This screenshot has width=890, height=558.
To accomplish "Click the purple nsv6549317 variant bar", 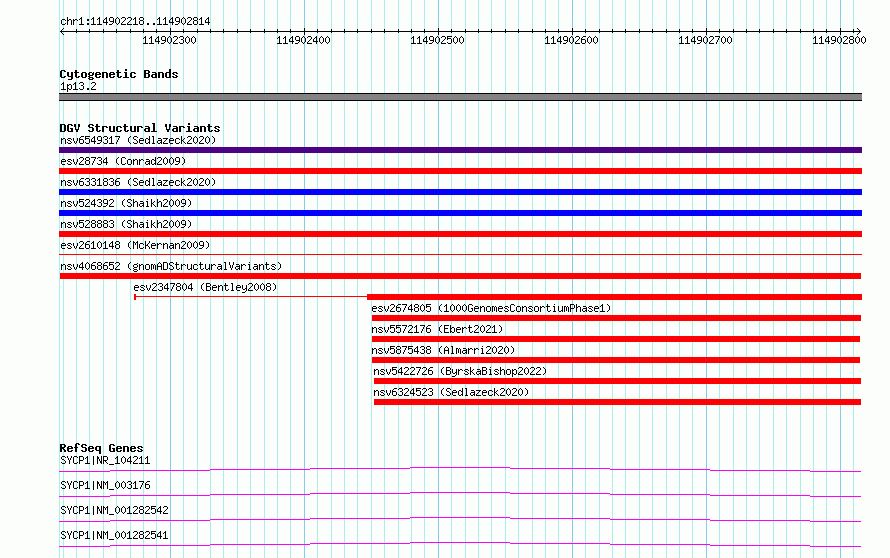I will (460, 150).
